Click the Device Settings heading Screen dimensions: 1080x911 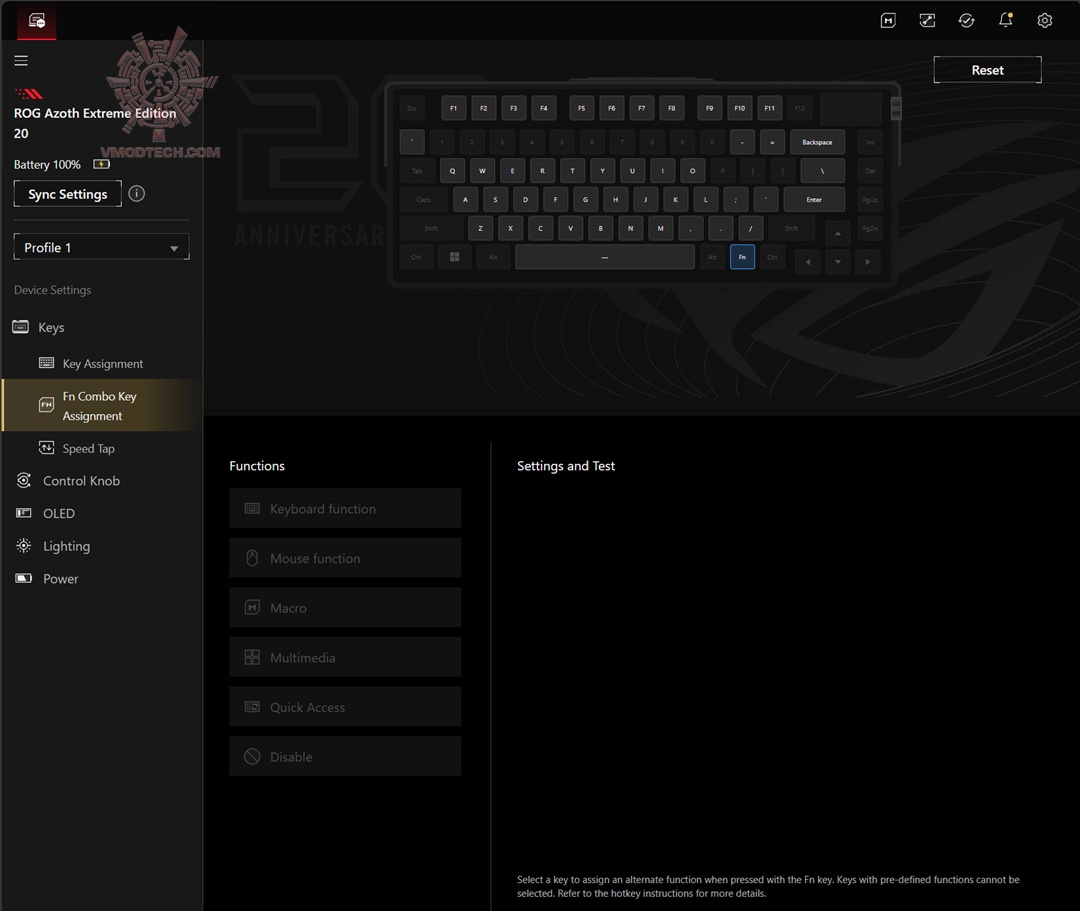tap(52, 290)
